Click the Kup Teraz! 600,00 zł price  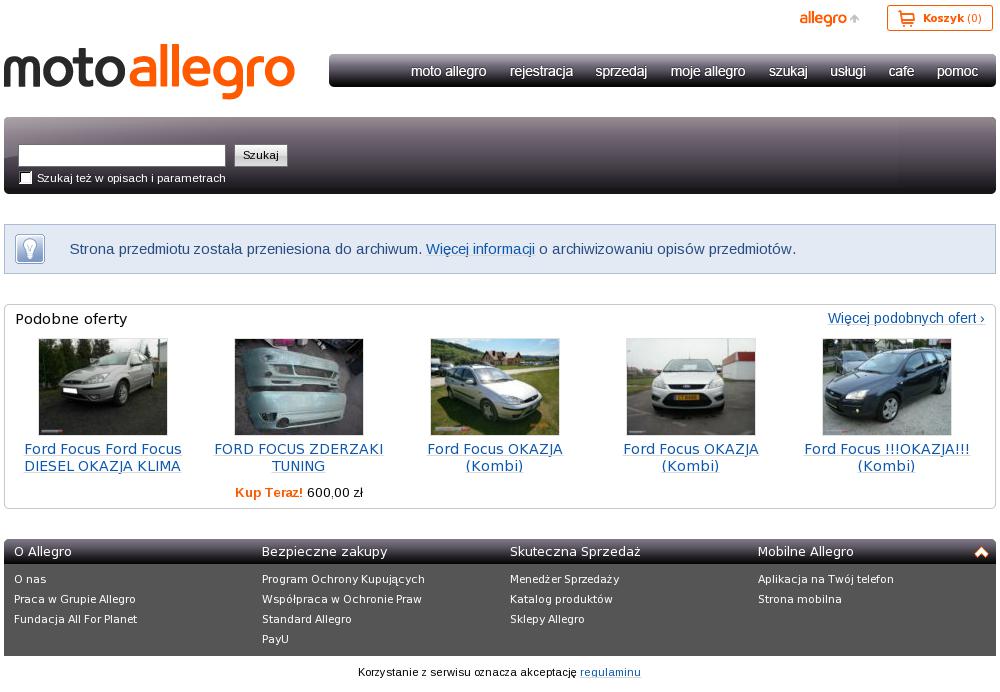coord(298,493)
